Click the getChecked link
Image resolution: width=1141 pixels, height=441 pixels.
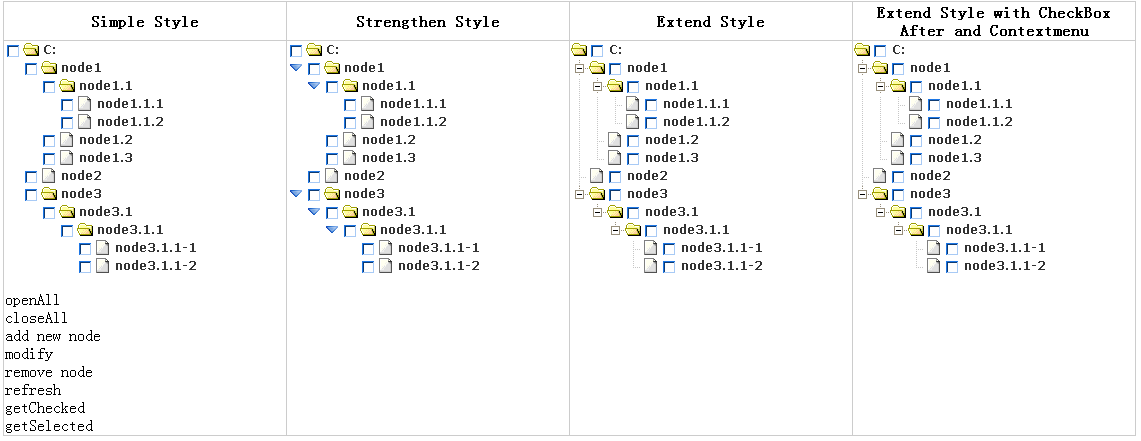coord(45,408)
